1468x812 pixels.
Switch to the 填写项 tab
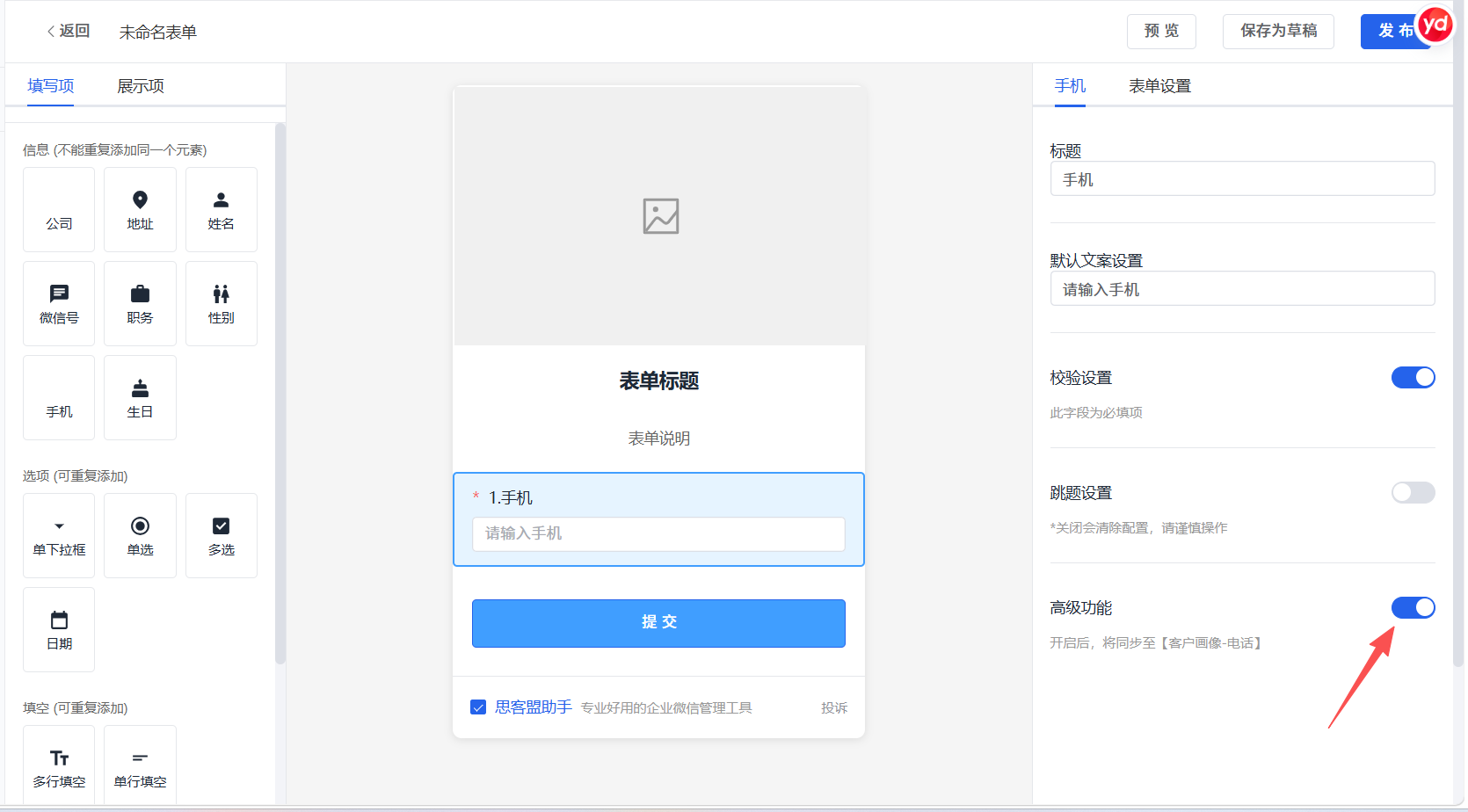[x=51, y=86]
